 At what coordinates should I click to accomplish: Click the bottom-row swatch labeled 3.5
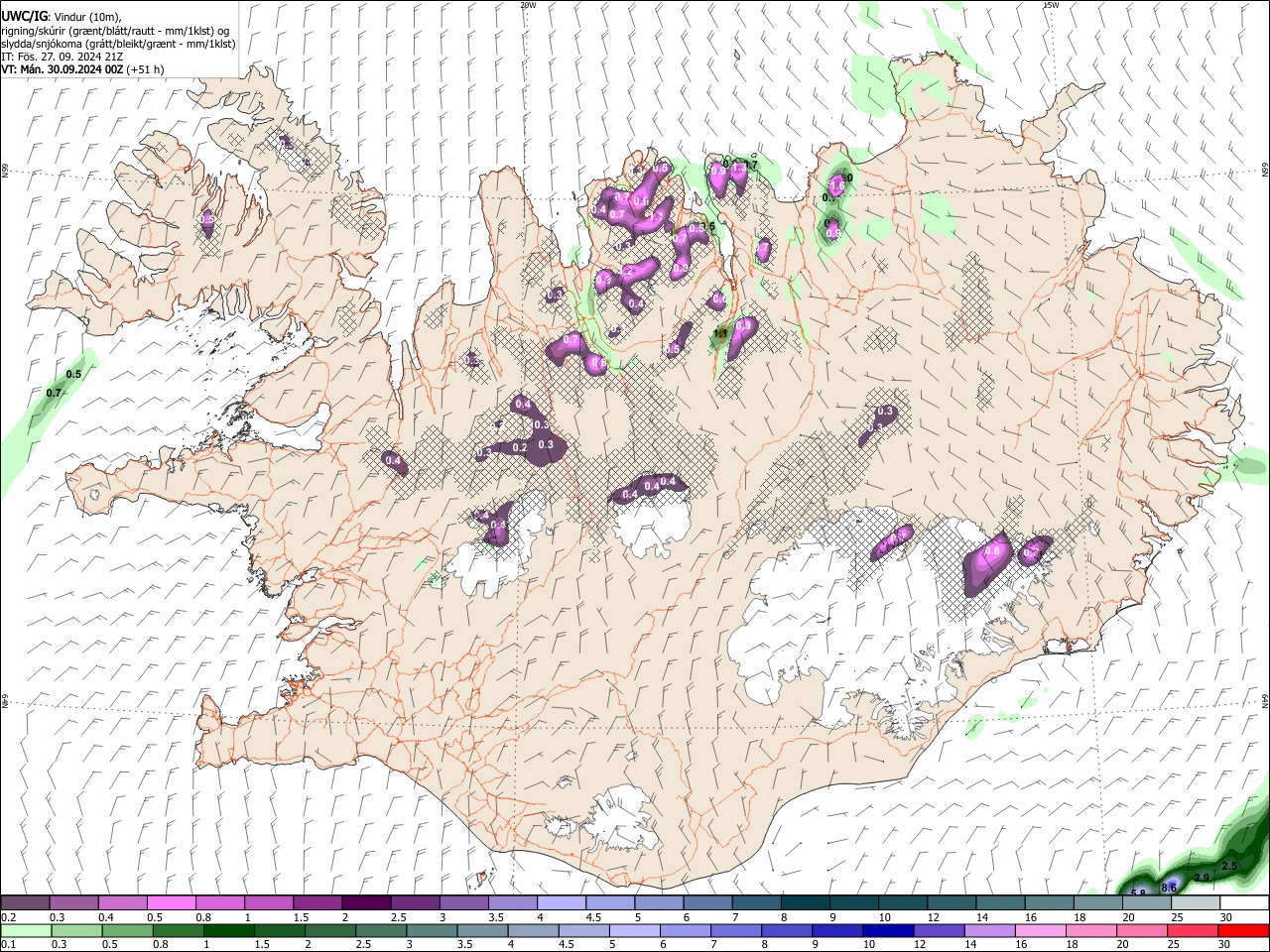[x=483, y=930]
